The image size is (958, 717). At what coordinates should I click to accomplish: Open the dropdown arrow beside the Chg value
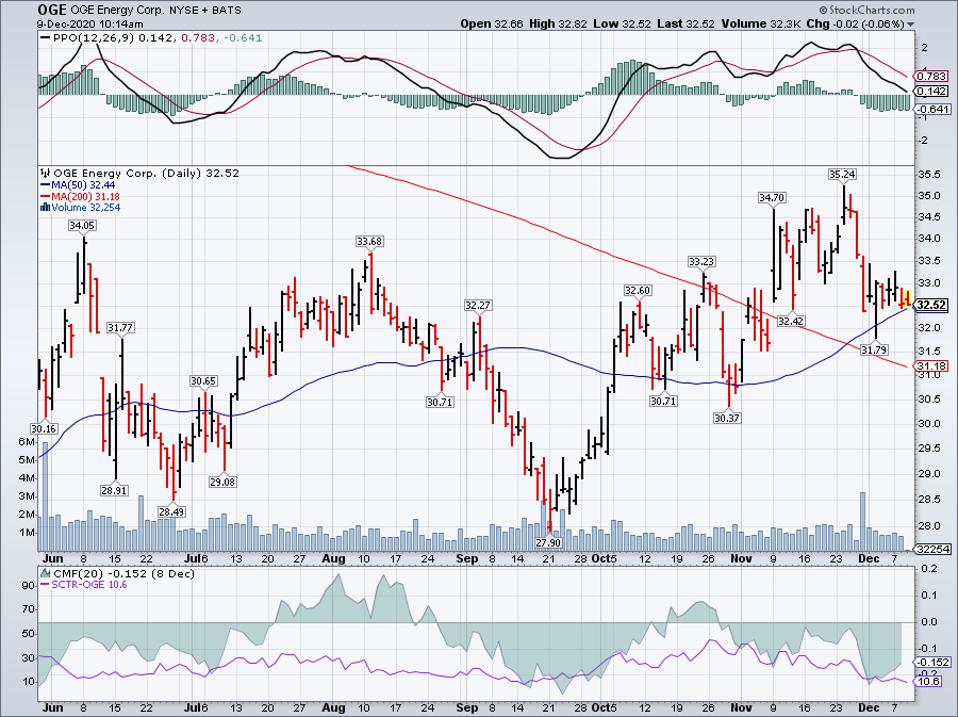point(911,24)
